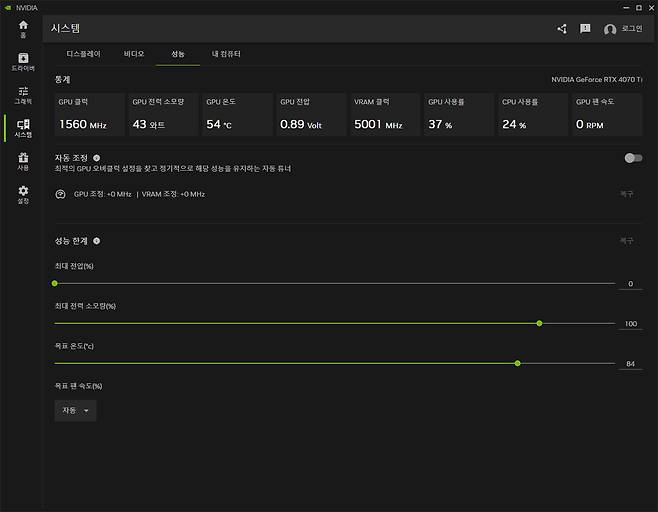Go to the 드라이버 (Drivers) section
This screenshot has width=658, height=512.
click(x=23, y=61)
